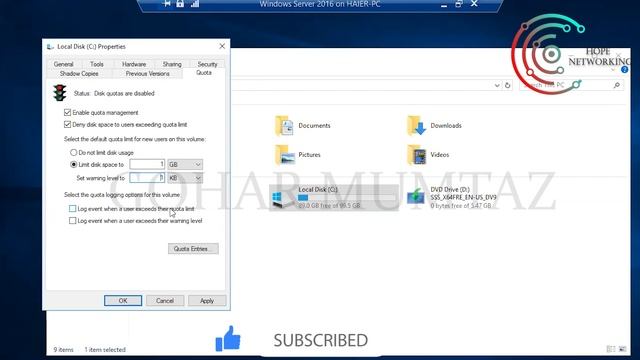Image resolution: width=640 pixels, height=360 pixels.
Task: Click the search magnifier icon in This PC
Action: pyautogui.click(x=616, y=85)
